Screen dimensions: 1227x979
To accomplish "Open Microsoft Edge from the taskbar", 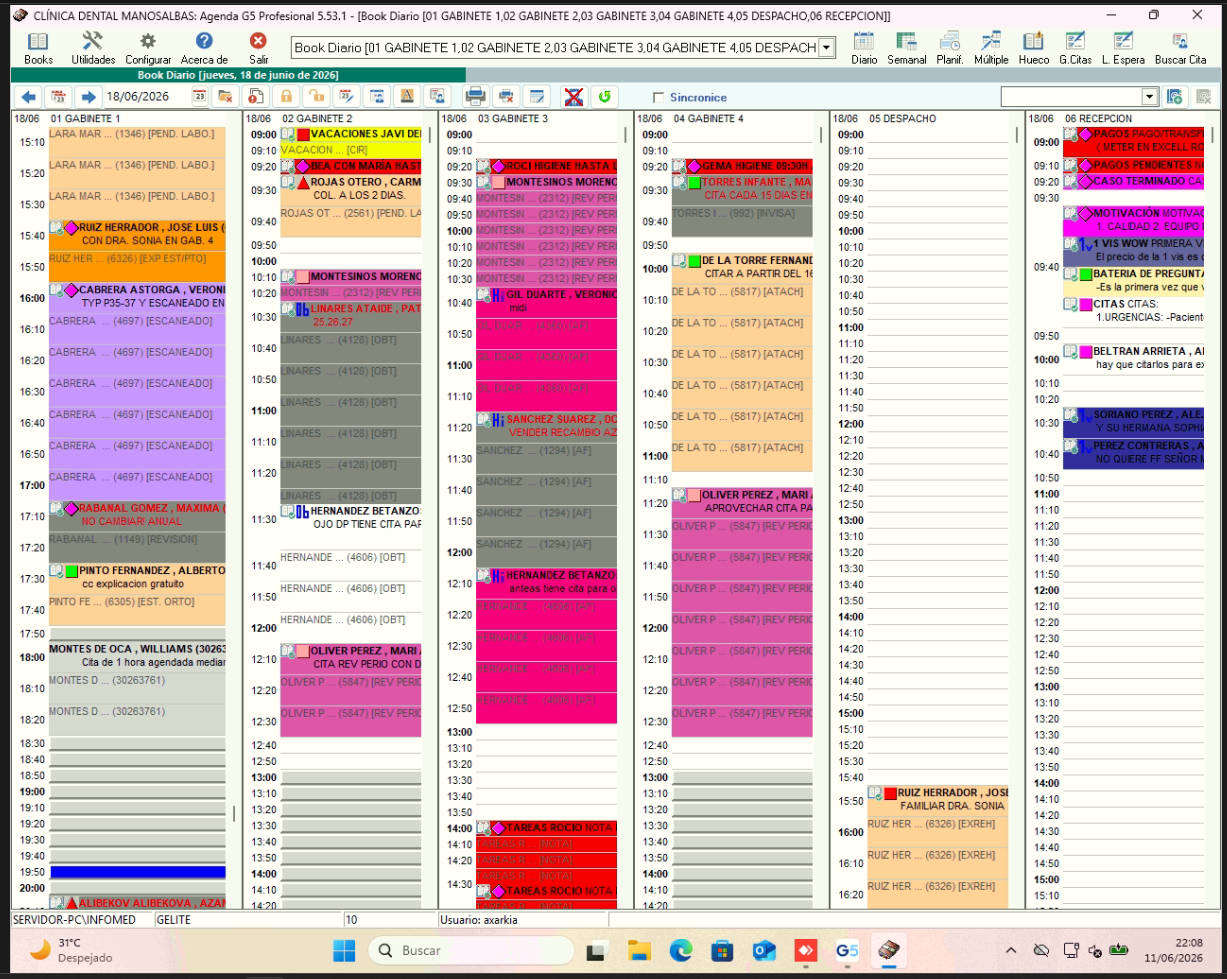I will click(681, 950).
